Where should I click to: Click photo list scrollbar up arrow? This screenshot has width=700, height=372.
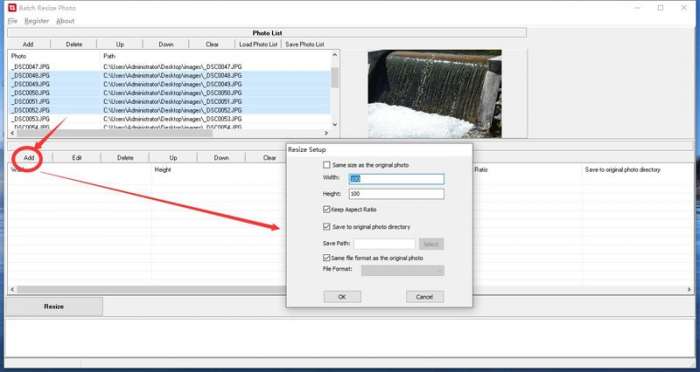point(335,54)
